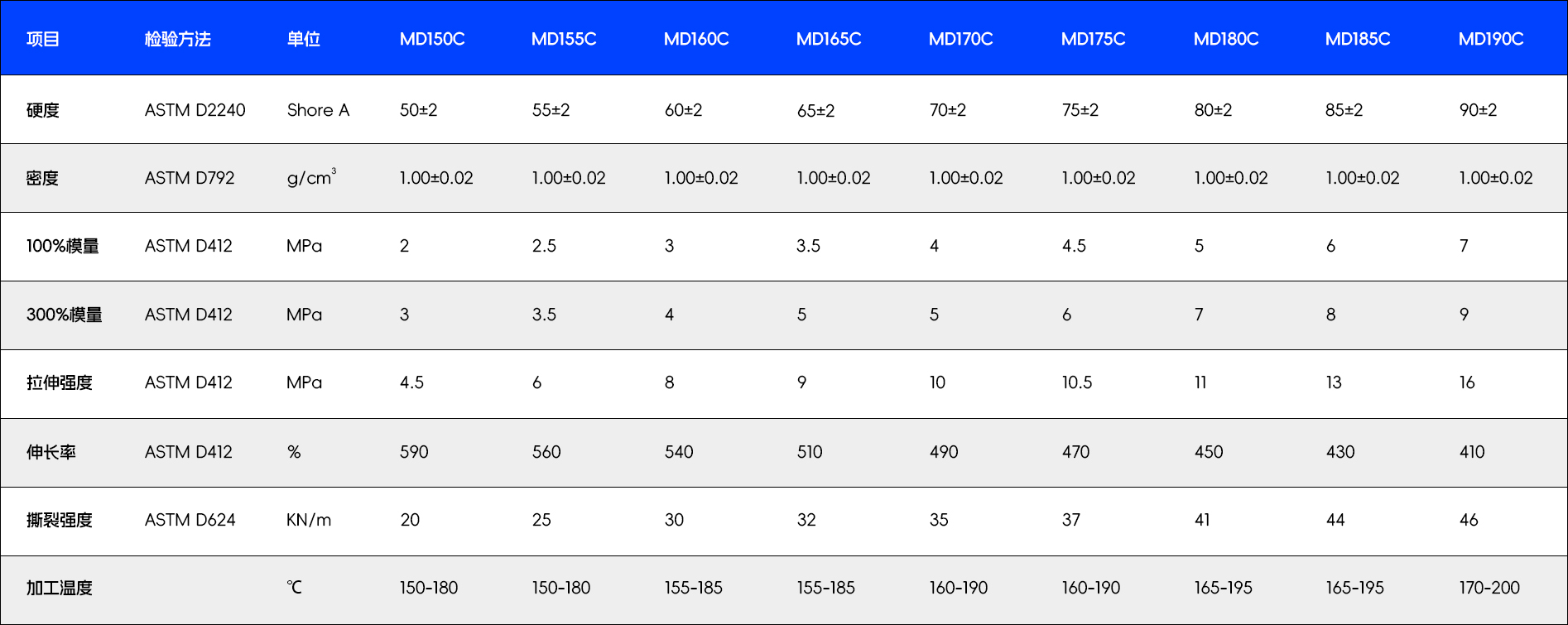Click the ASTM D792 method cell
This screenshot has width=1568, height=625.
tap(190, 178)
